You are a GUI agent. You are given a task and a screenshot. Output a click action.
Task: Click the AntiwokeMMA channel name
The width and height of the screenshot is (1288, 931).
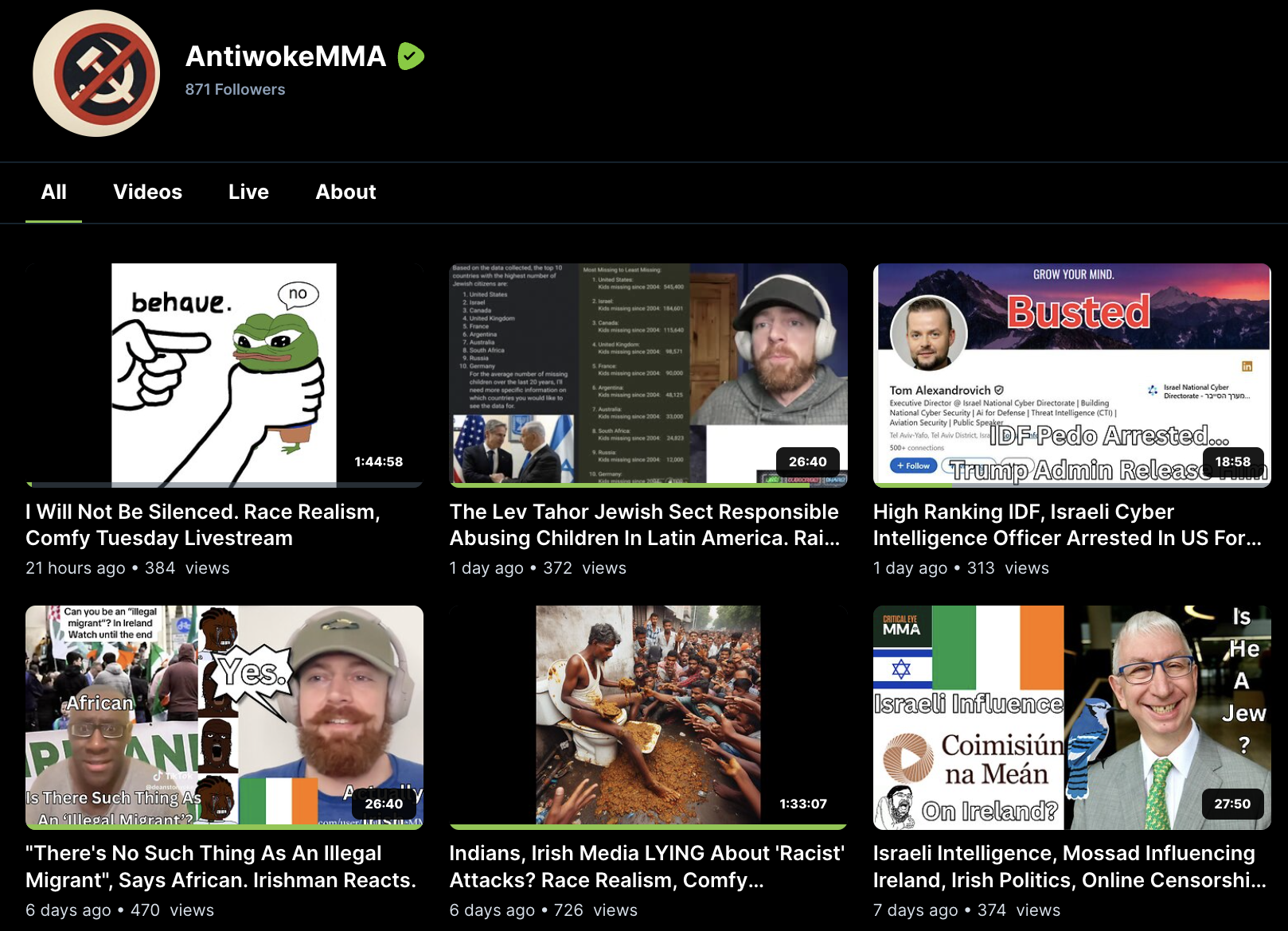click(x=286, y=56)
